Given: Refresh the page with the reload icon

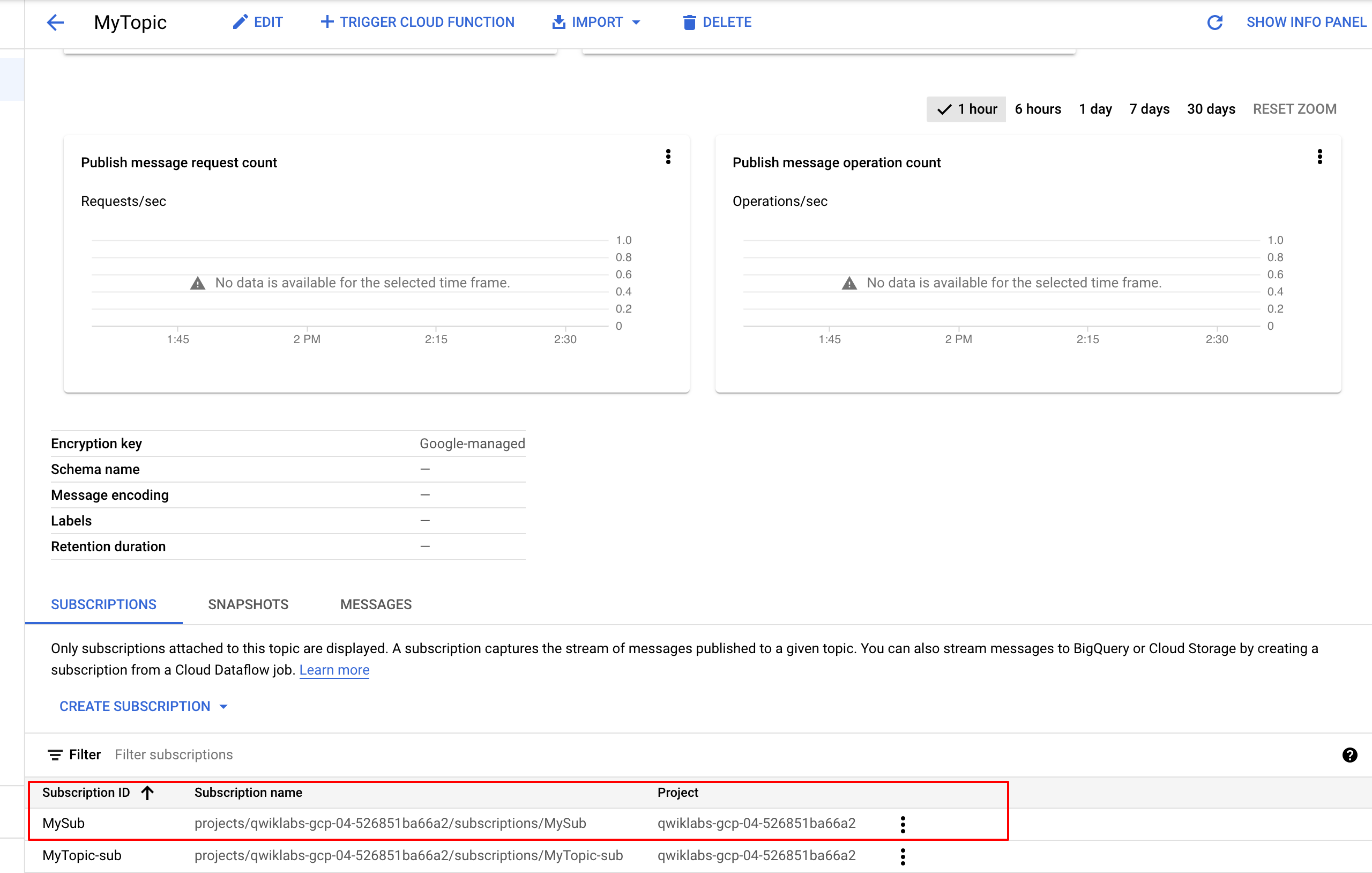Looking at the screenshot, I should coord(1215,22).
